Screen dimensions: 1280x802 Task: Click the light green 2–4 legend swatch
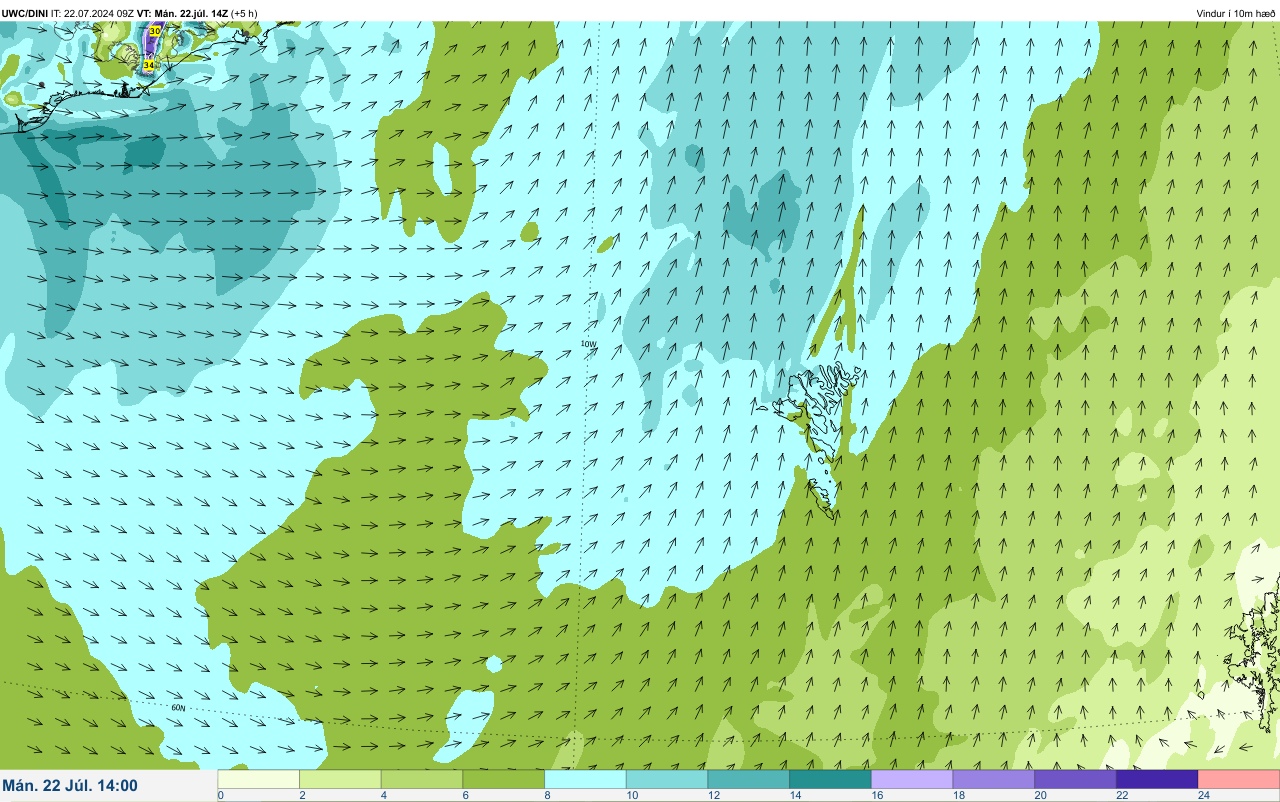(x=341, y=779)
